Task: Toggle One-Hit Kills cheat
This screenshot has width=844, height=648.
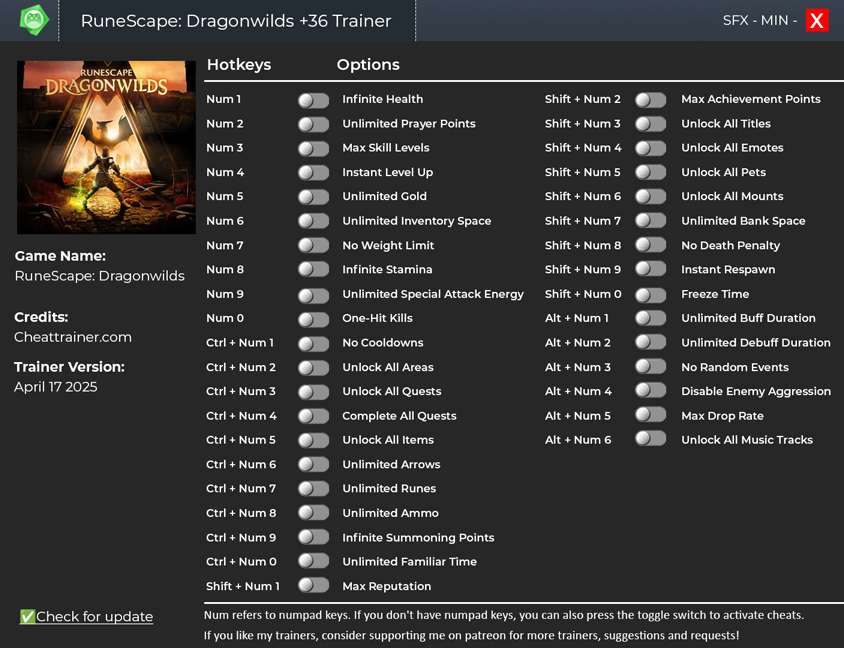Action: (x=314, y=319)
